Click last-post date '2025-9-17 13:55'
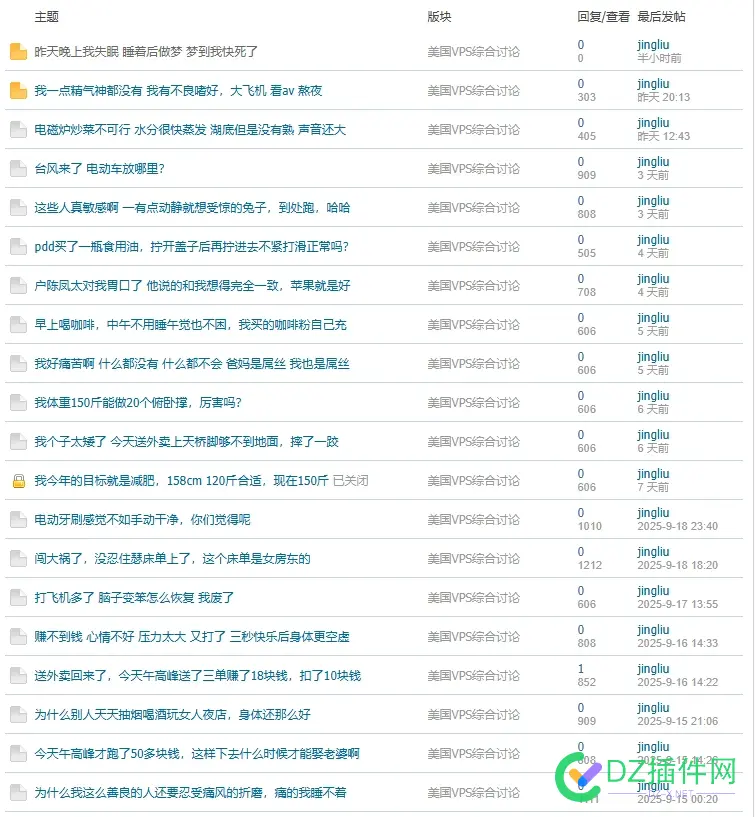 click(x=677, y=604)
